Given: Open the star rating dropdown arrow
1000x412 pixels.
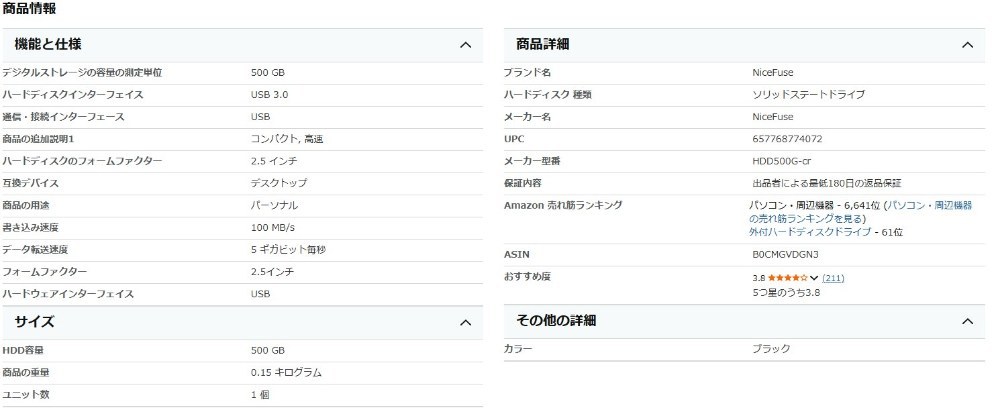Looking at the screenshot, I should [814, 278].
